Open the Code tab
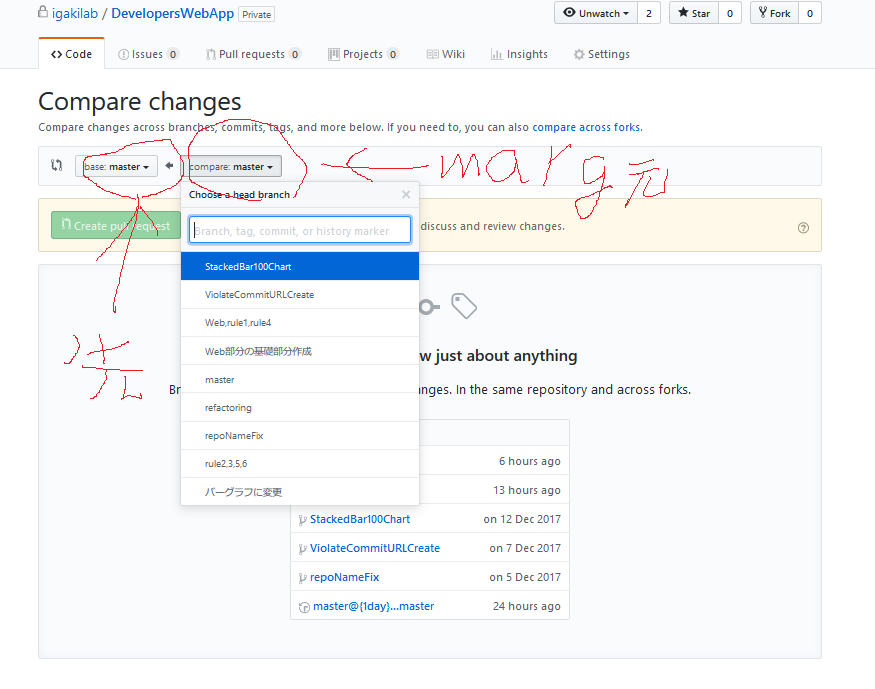This screenshot has height=689, width=875. (71, 54)
